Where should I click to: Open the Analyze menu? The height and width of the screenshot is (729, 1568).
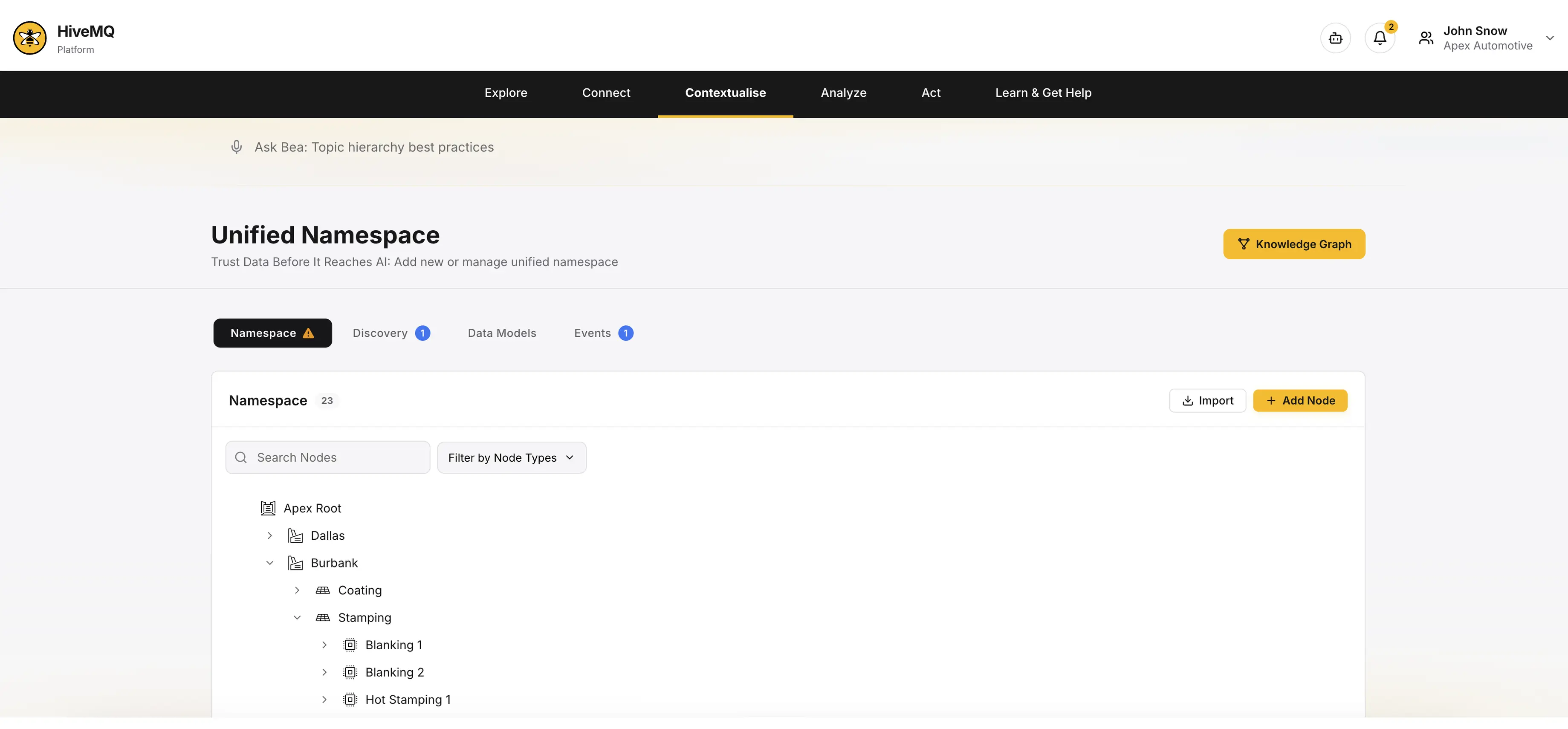(x=844, y=93)
